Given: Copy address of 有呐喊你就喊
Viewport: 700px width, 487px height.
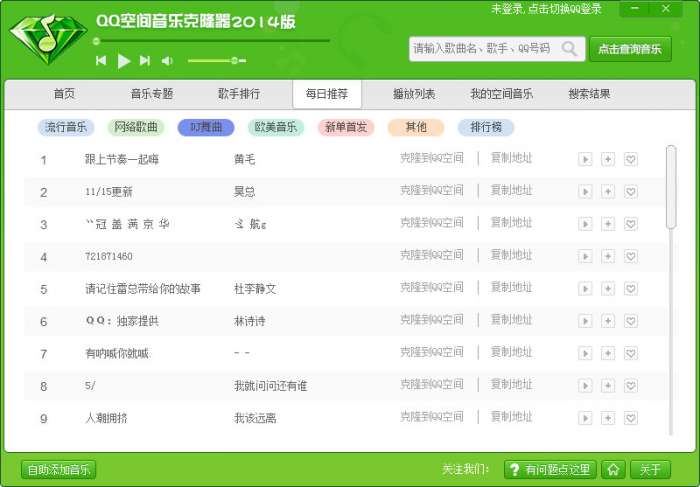Looking at the screenshot, I should coord(512,352).
